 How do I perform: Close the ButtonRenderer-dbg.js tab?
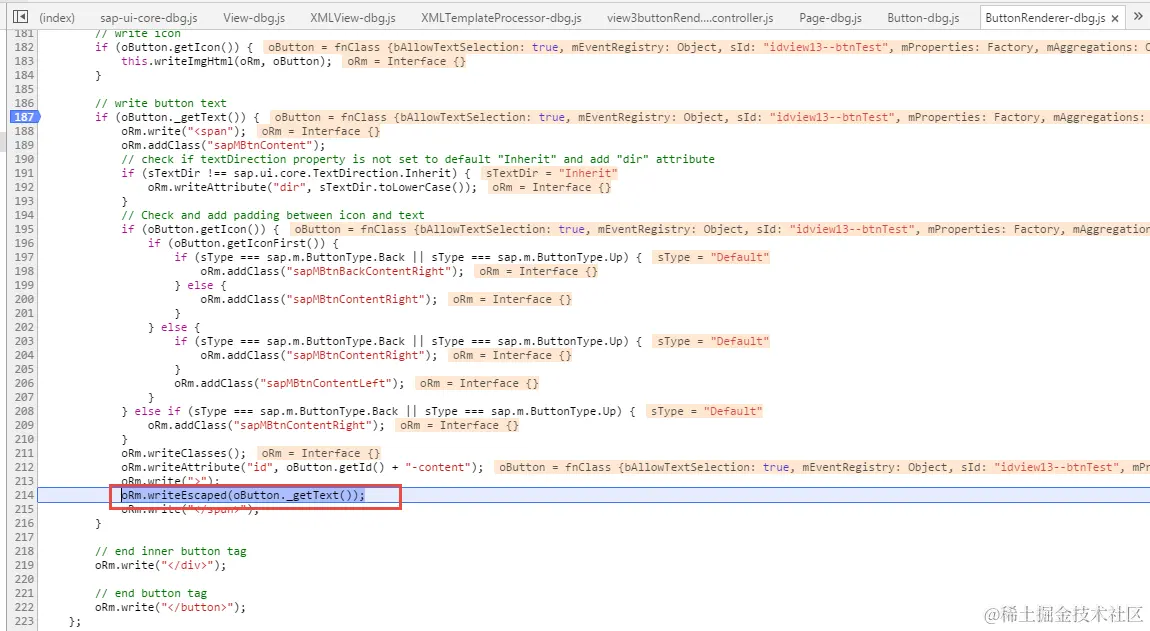point(1115,18)
